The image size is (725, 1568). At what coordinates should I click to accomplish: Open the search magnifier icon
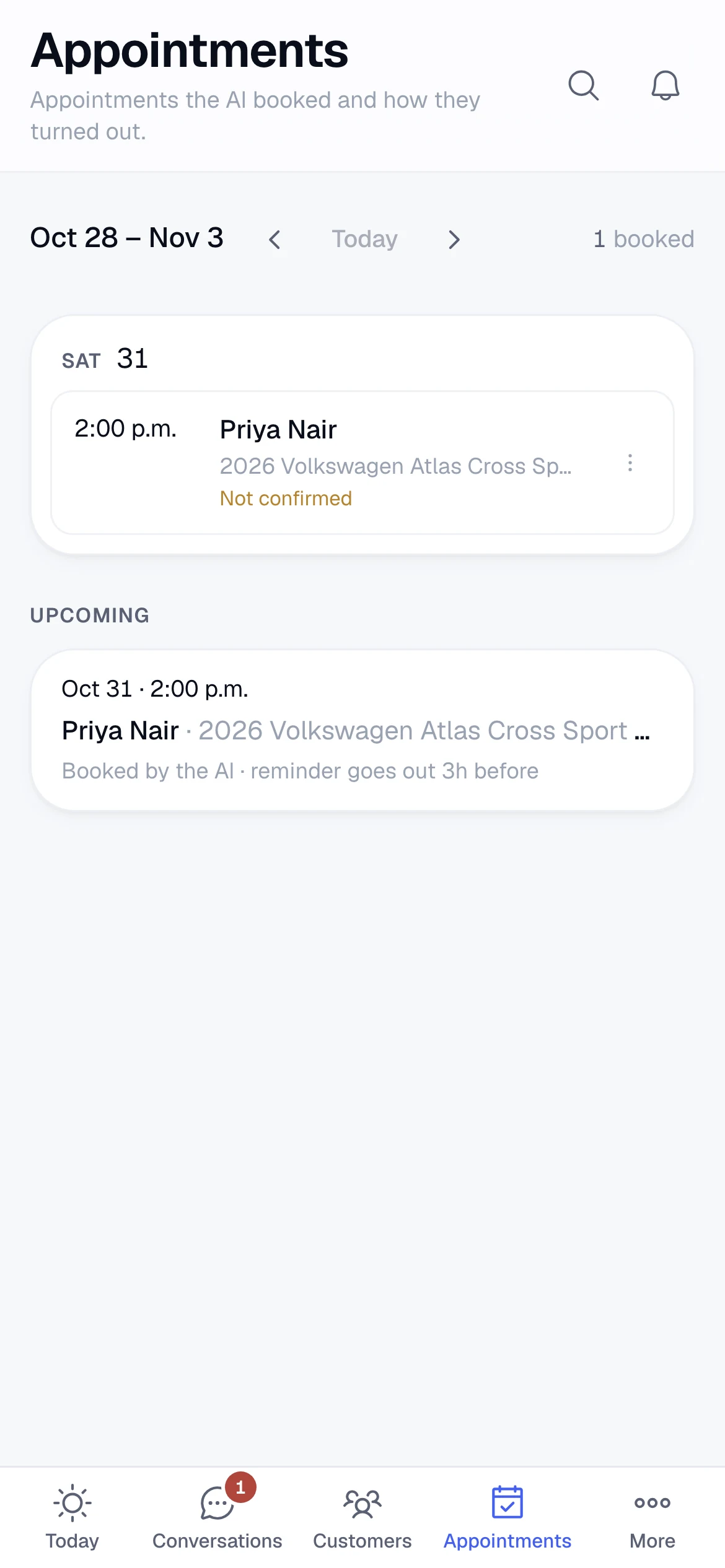click(x=583, y=85)
